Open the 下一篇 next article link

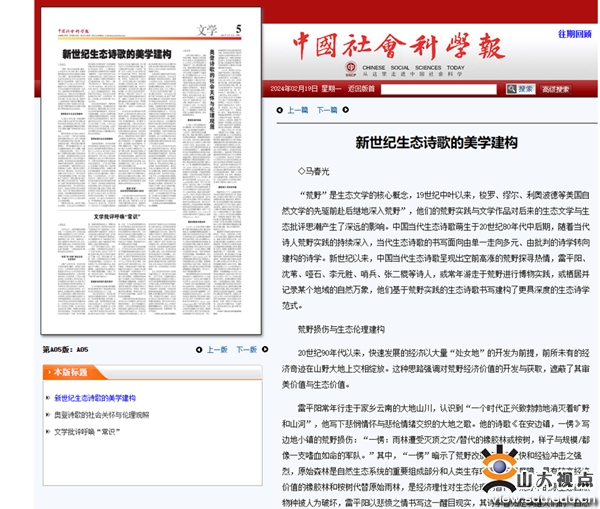(327, 110)
